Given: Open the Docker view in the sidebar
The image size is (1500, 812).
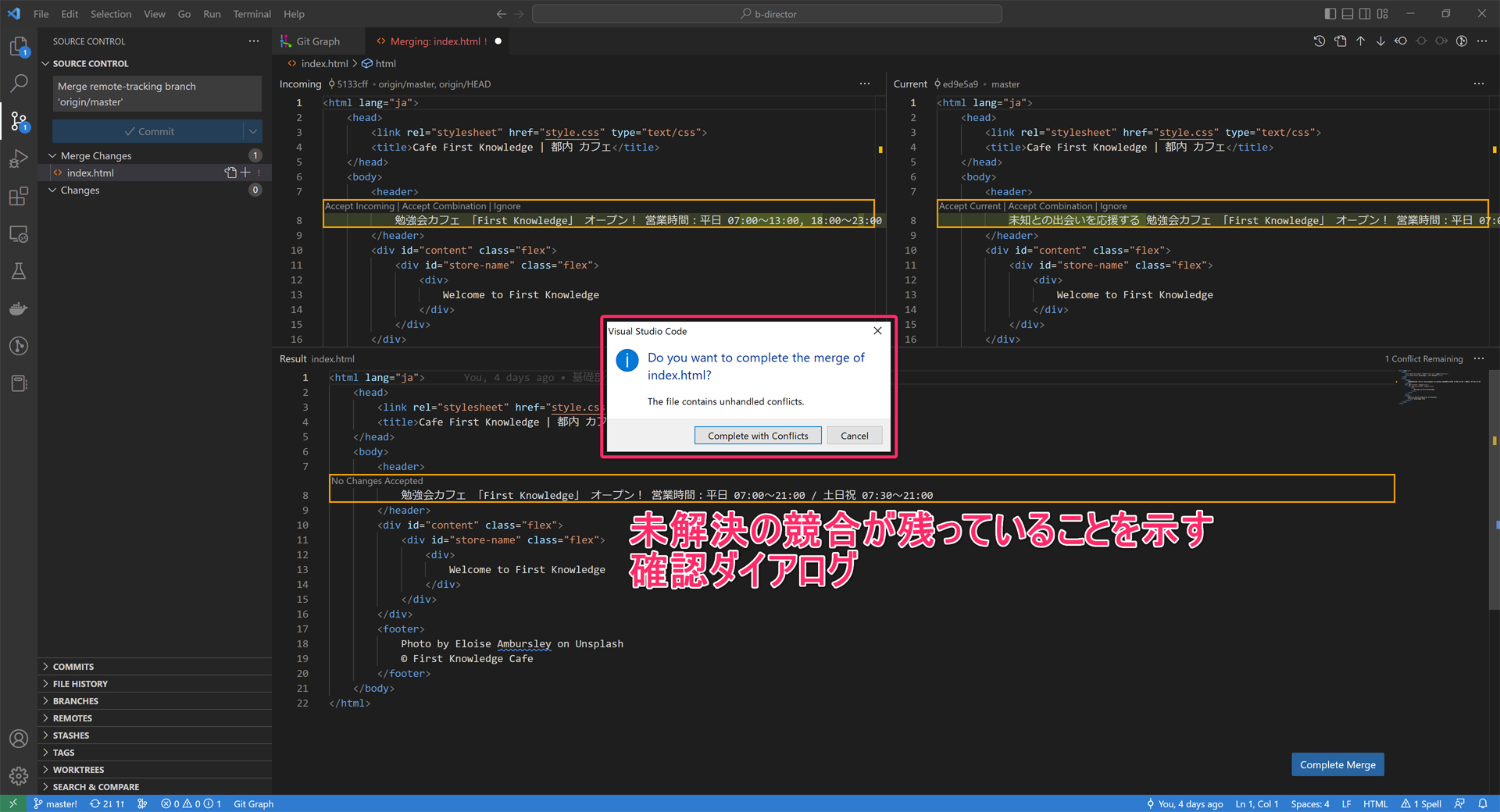Looking at the screenshot, I should click(x=19, y=308).
